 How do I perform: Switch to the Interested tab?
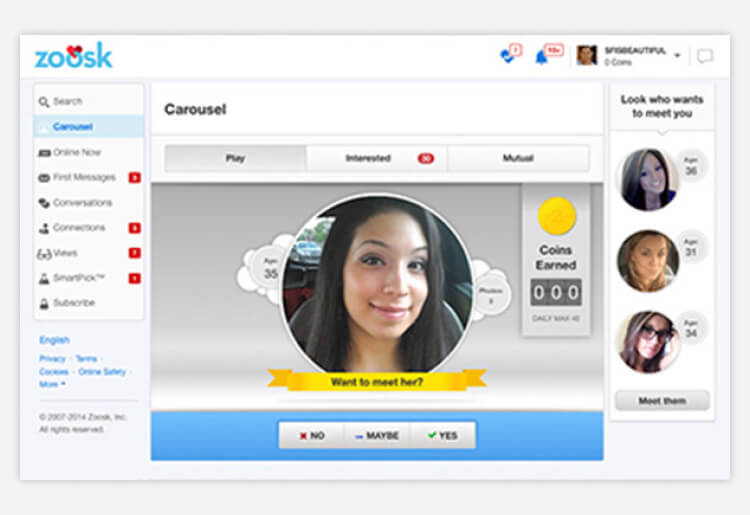[376, 158]
